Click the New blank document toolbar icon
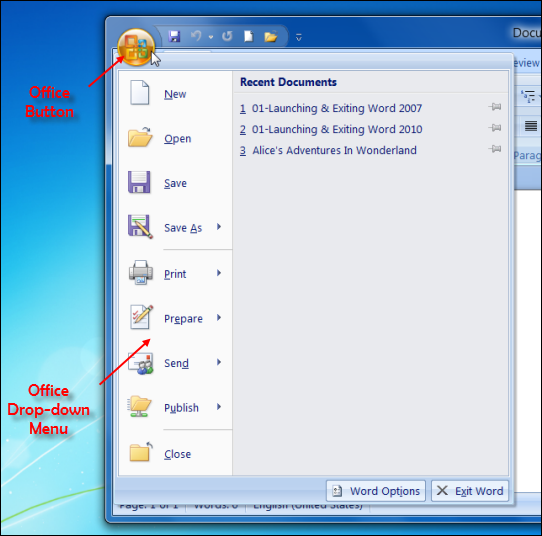Viewport: 542px width, 536px height. [x=249, y=36]
